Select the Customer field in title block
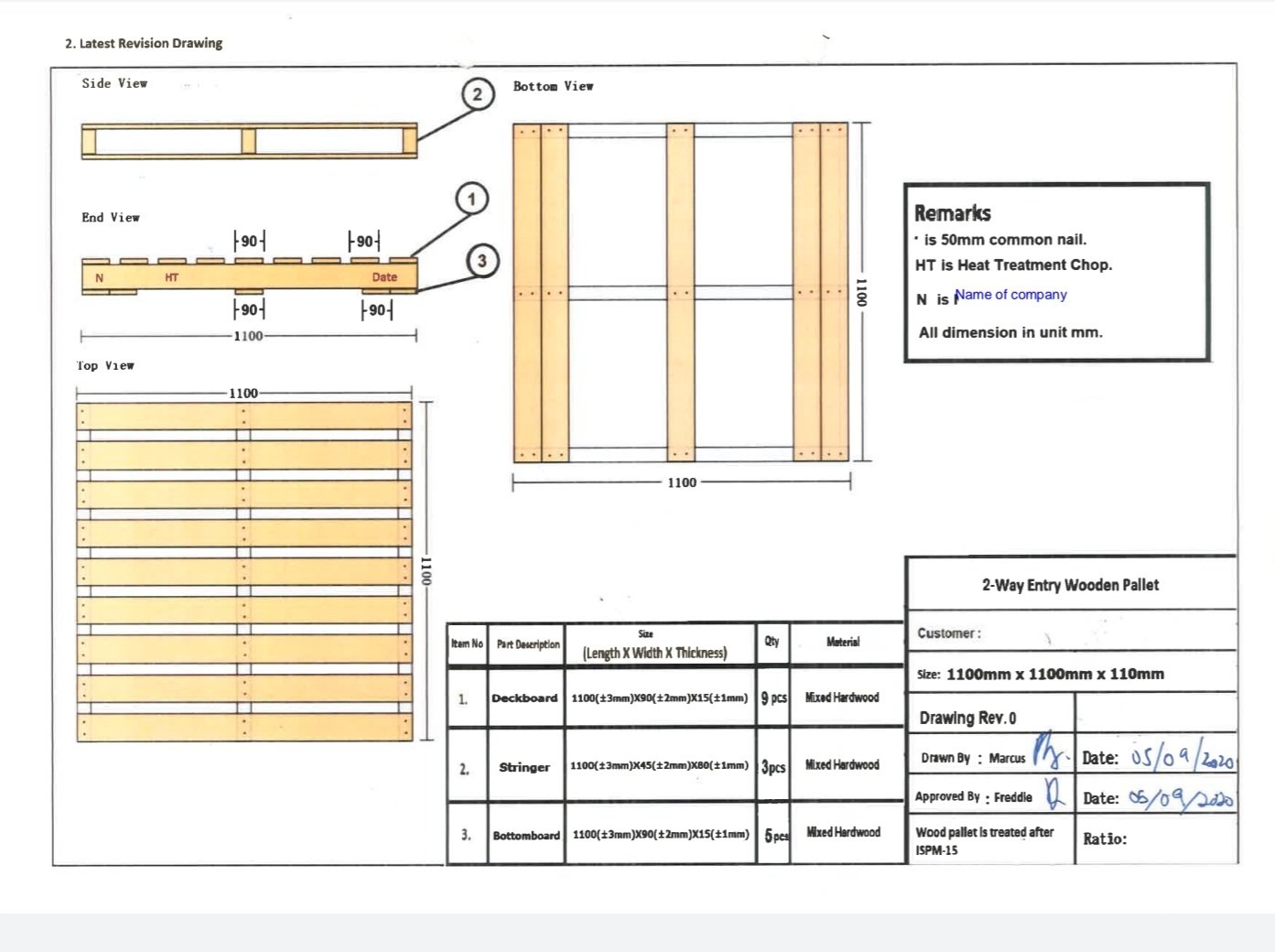 (x=1071, y=633)
